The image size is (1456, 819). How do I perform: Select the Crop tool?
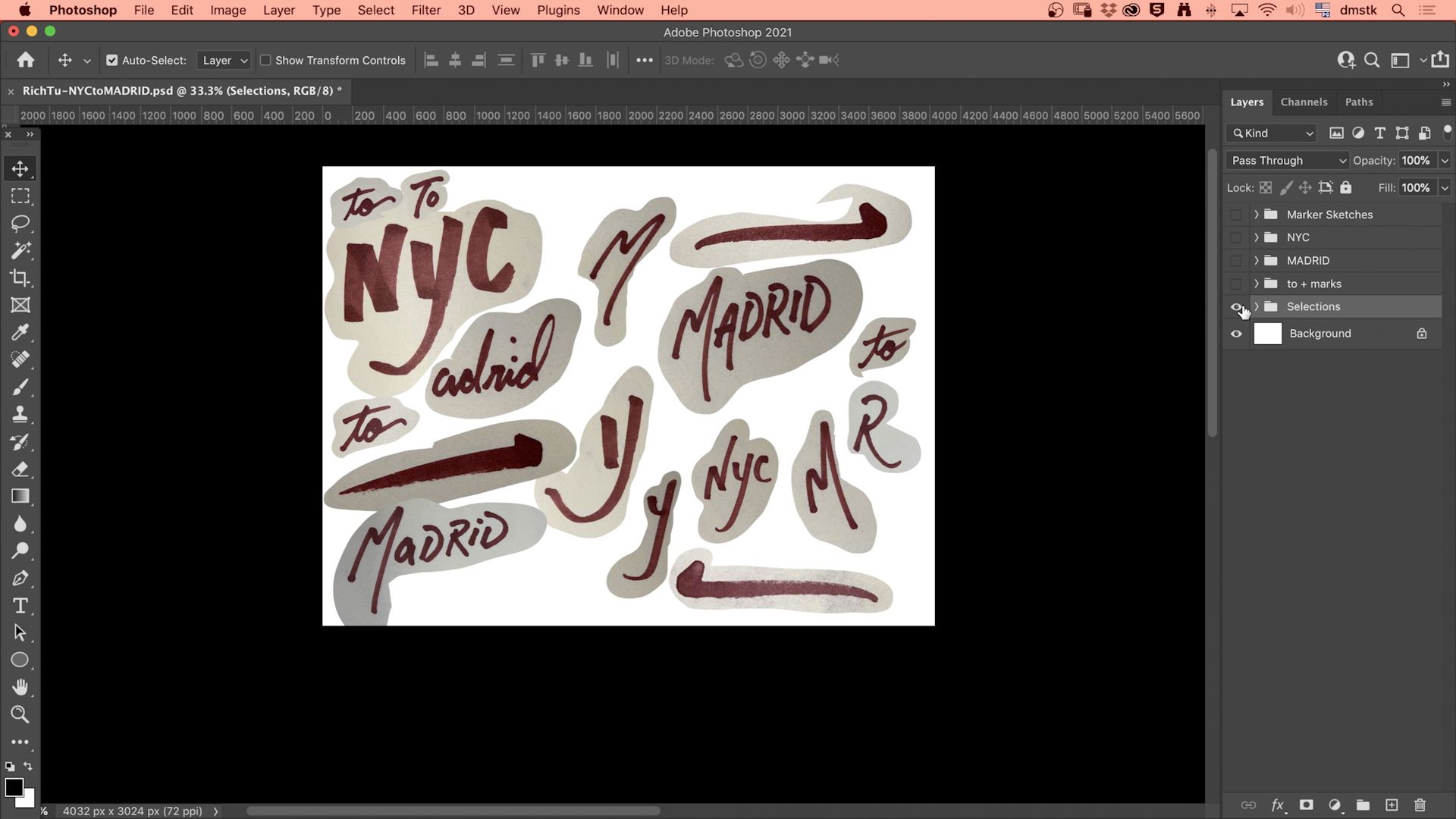pos(20,278)
